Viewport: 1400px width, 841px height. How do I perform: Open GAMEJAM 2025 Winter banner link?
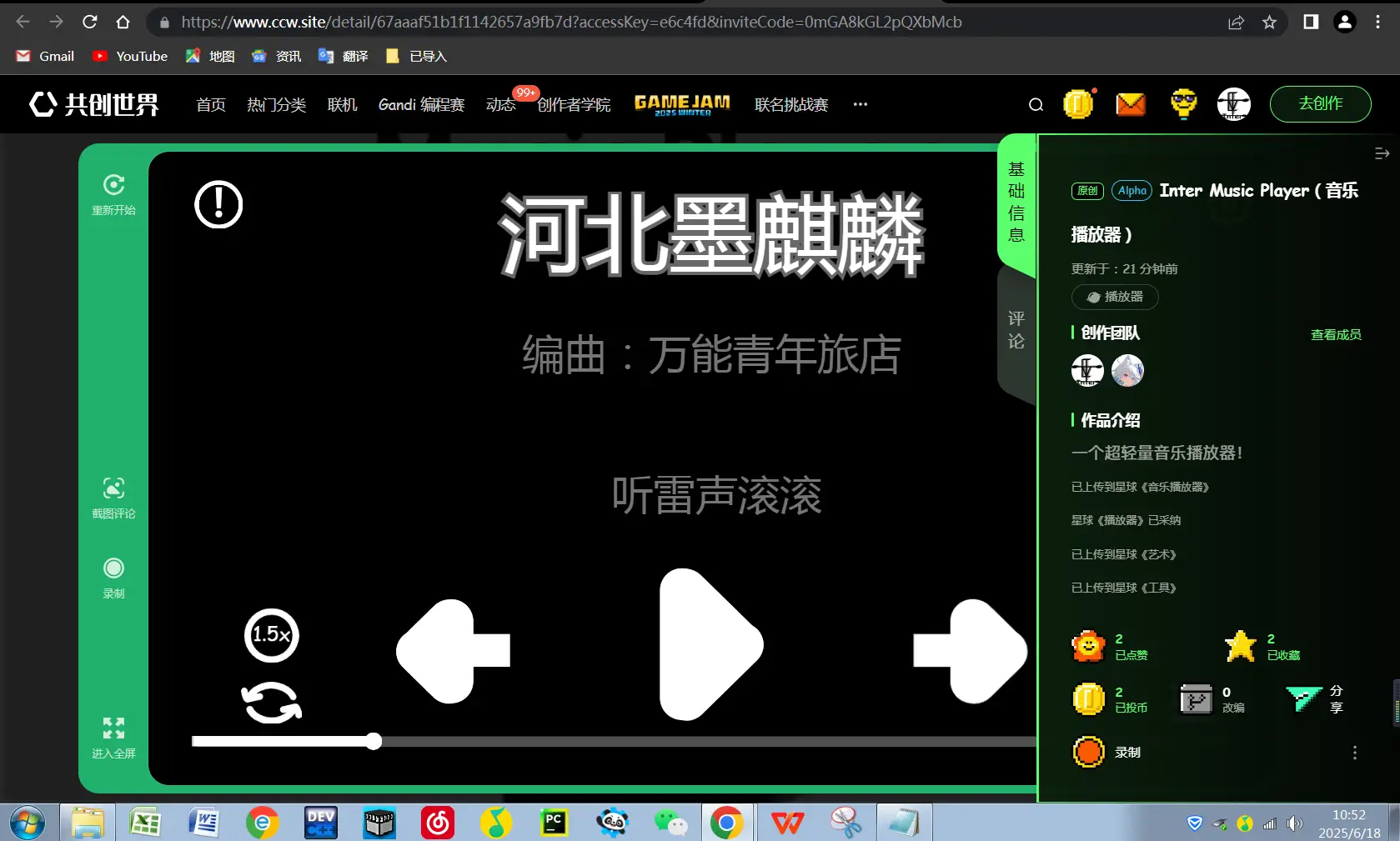pos(682,104)
